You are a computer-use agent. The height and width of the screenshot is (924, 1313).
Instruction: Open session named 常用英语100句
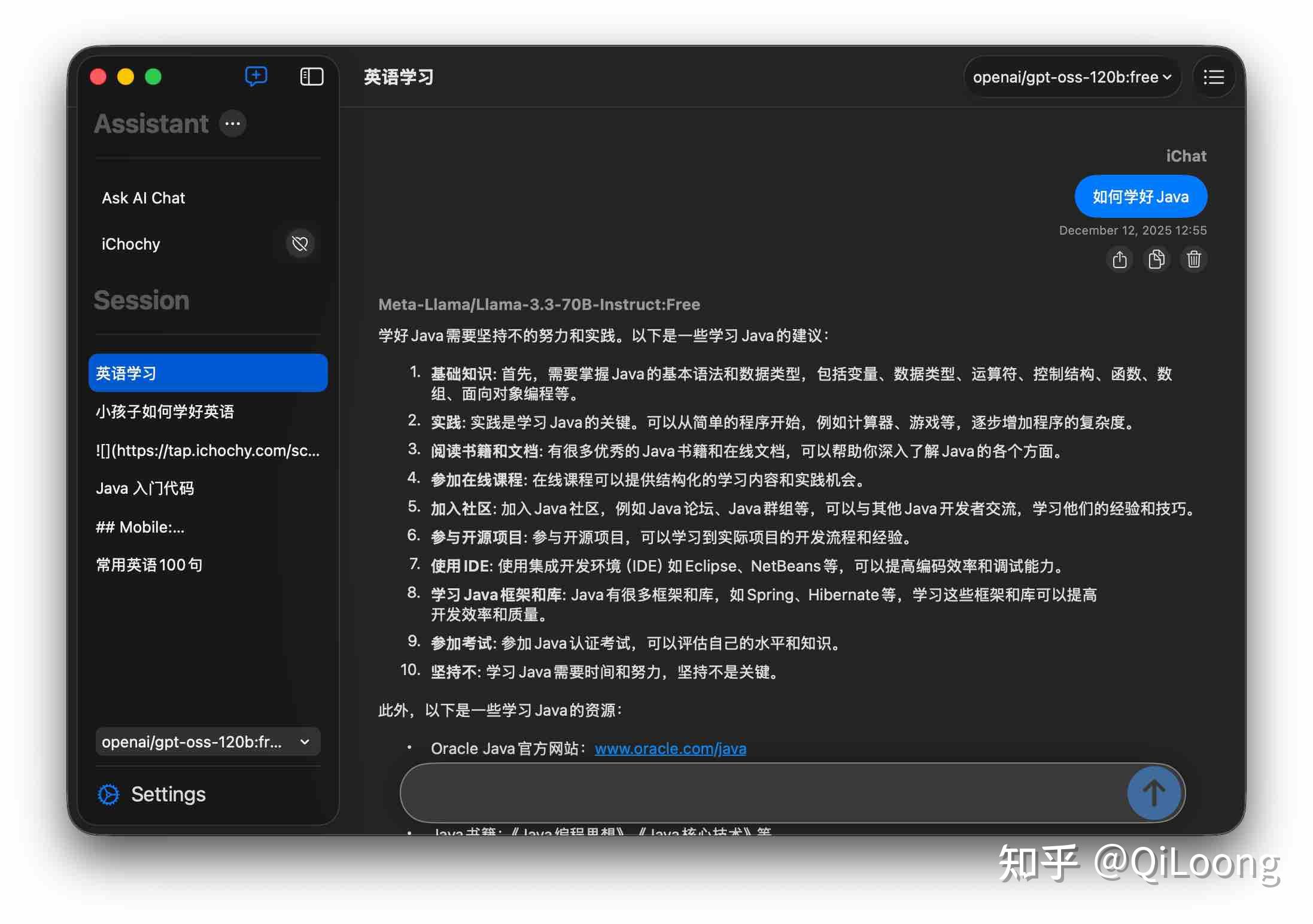pos(148,564)
